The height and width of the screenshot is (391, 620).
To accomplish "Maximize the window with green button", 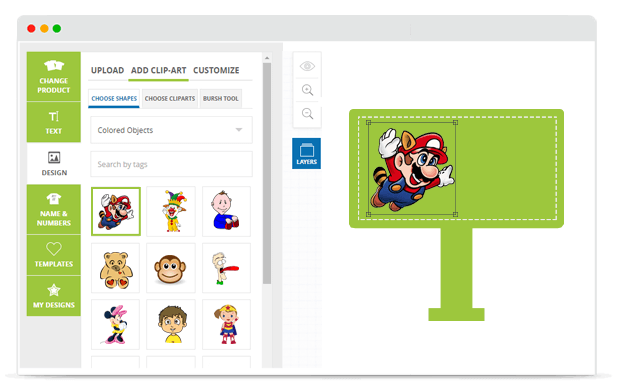I will [57, 28].
